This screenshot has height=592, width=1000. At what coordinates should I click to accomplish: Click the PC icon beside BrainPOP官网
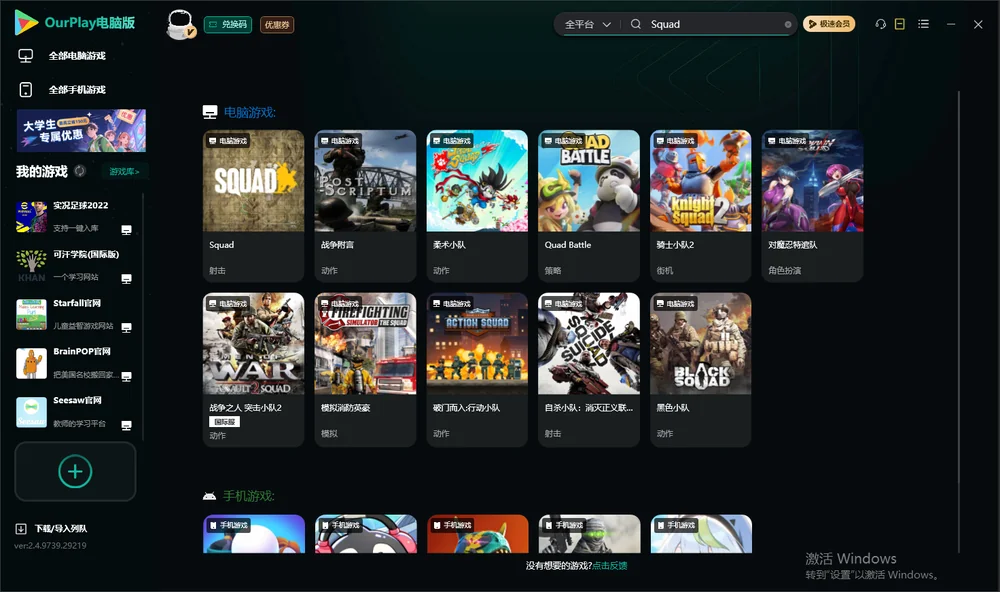click(x=126, y=376)
